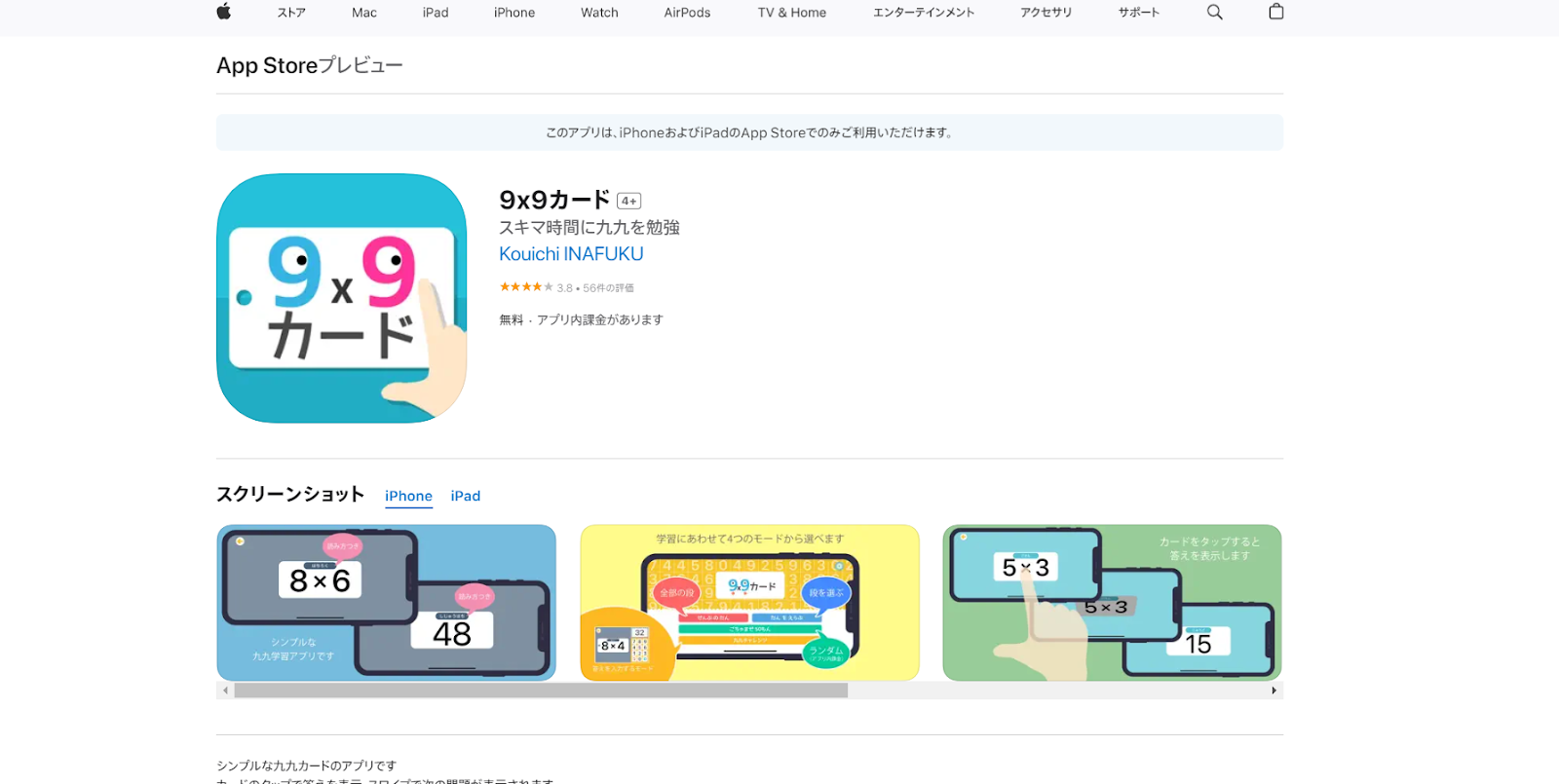This screenshot has height=784, width=1559.
Task: Switch to the iPad screenshots tab
Action: (x=466, y=496)
